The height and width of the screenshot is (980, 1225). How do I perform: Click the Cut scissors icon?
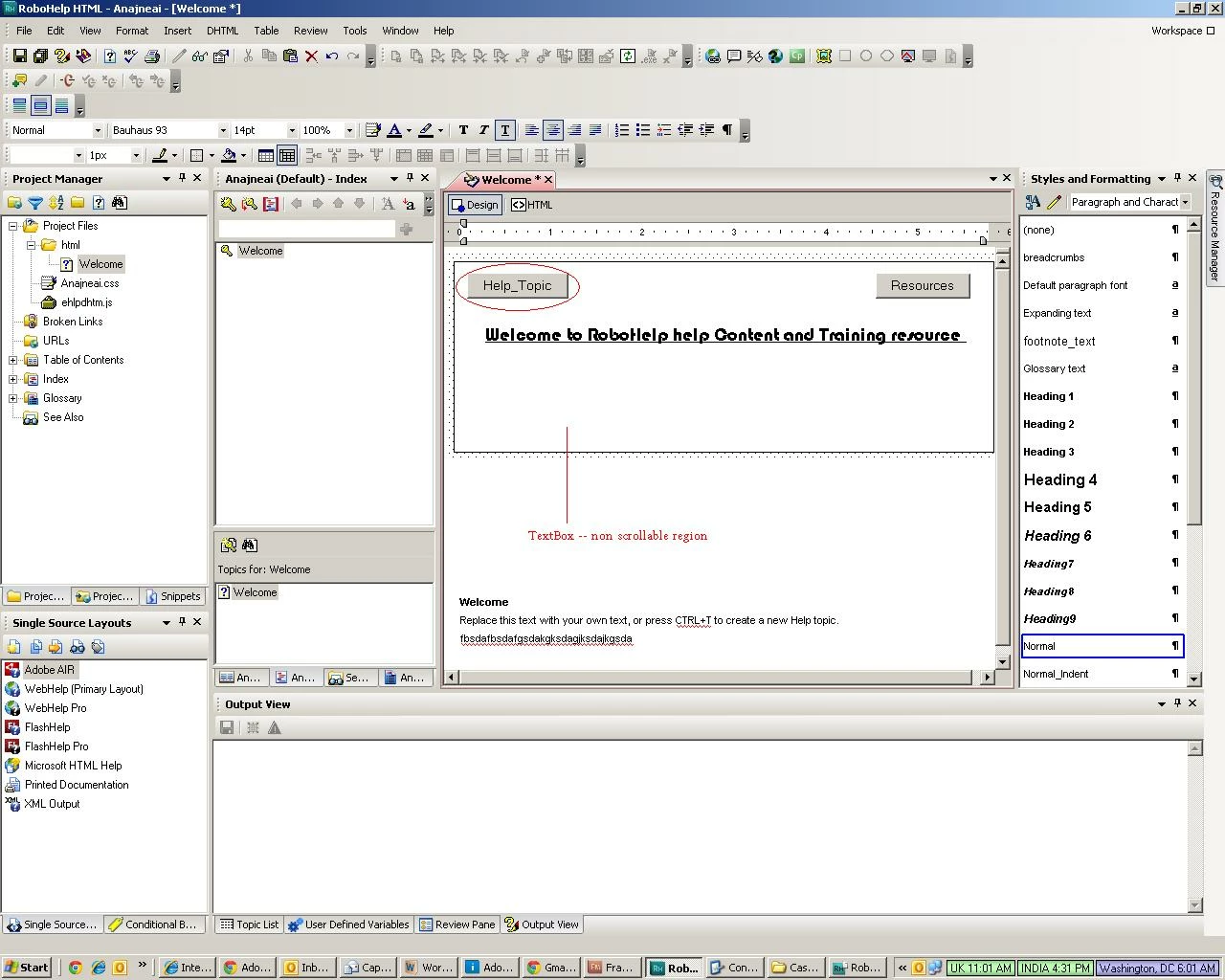[x=248, y=56]
